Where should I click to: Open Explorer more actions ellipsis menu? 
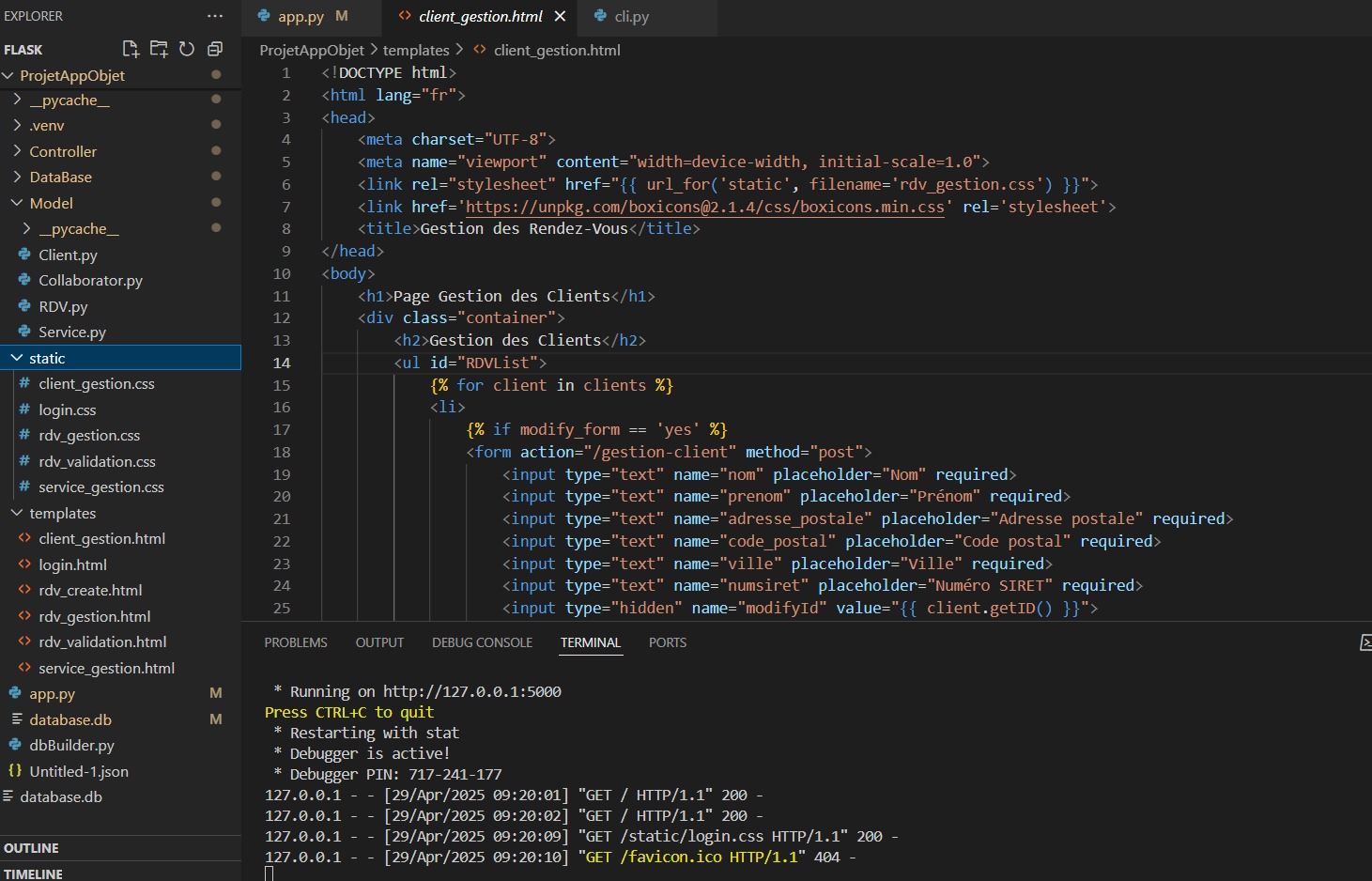click(215, 16)
